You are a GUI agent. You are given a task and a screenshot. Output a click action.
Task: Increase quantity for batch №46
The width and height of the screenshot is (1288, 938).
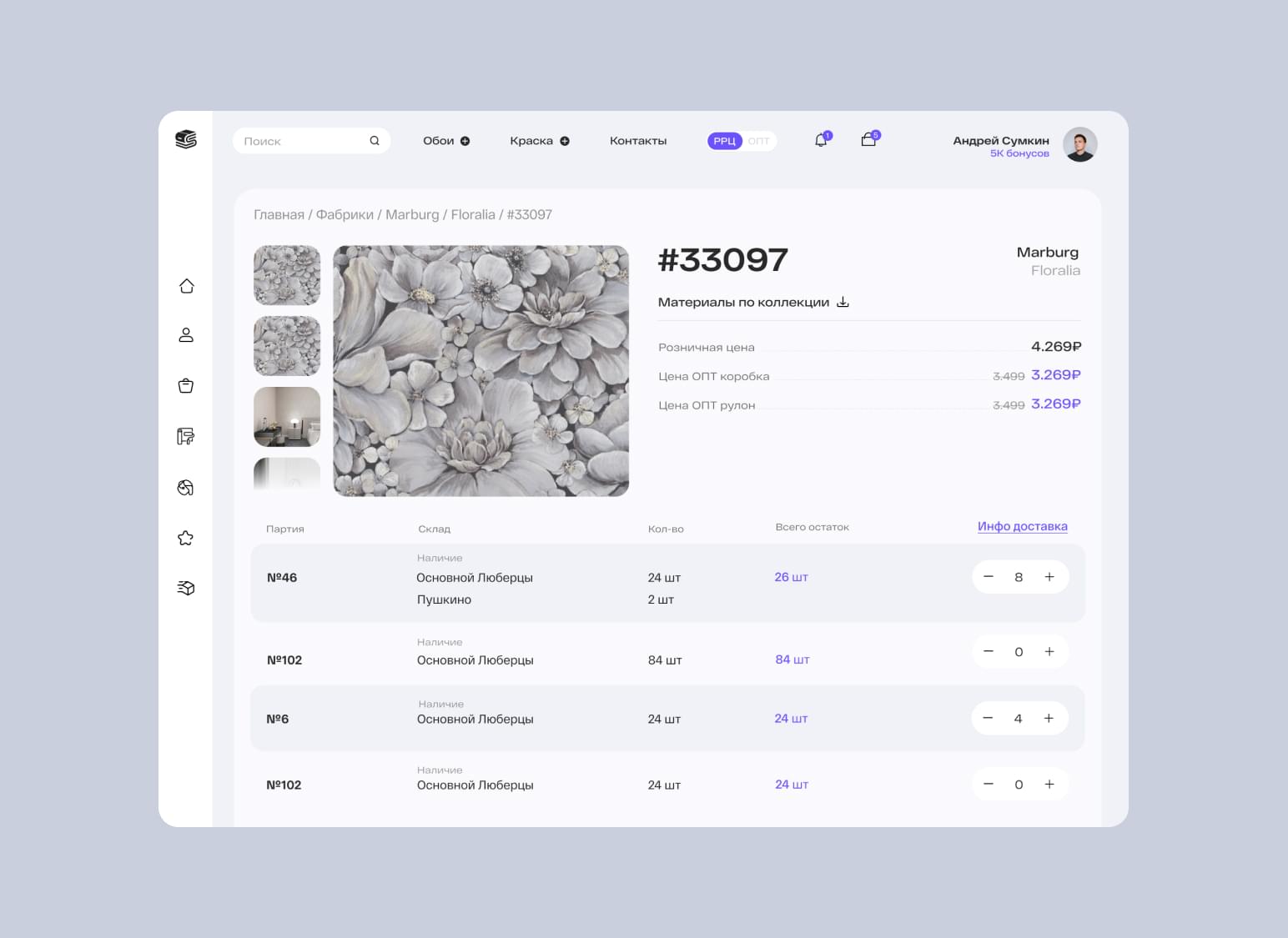pyautogui.click(x=1049, y=577)
